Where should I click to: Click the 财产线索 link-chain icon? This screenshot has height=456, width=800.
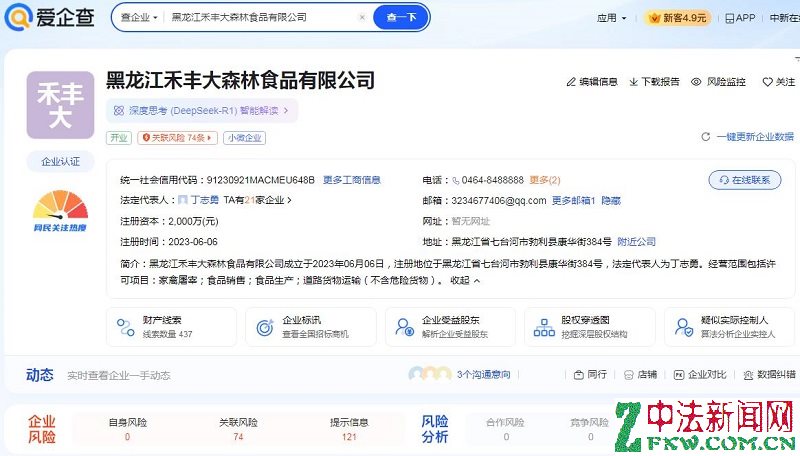pyautogui.click(x=126, y=327)
